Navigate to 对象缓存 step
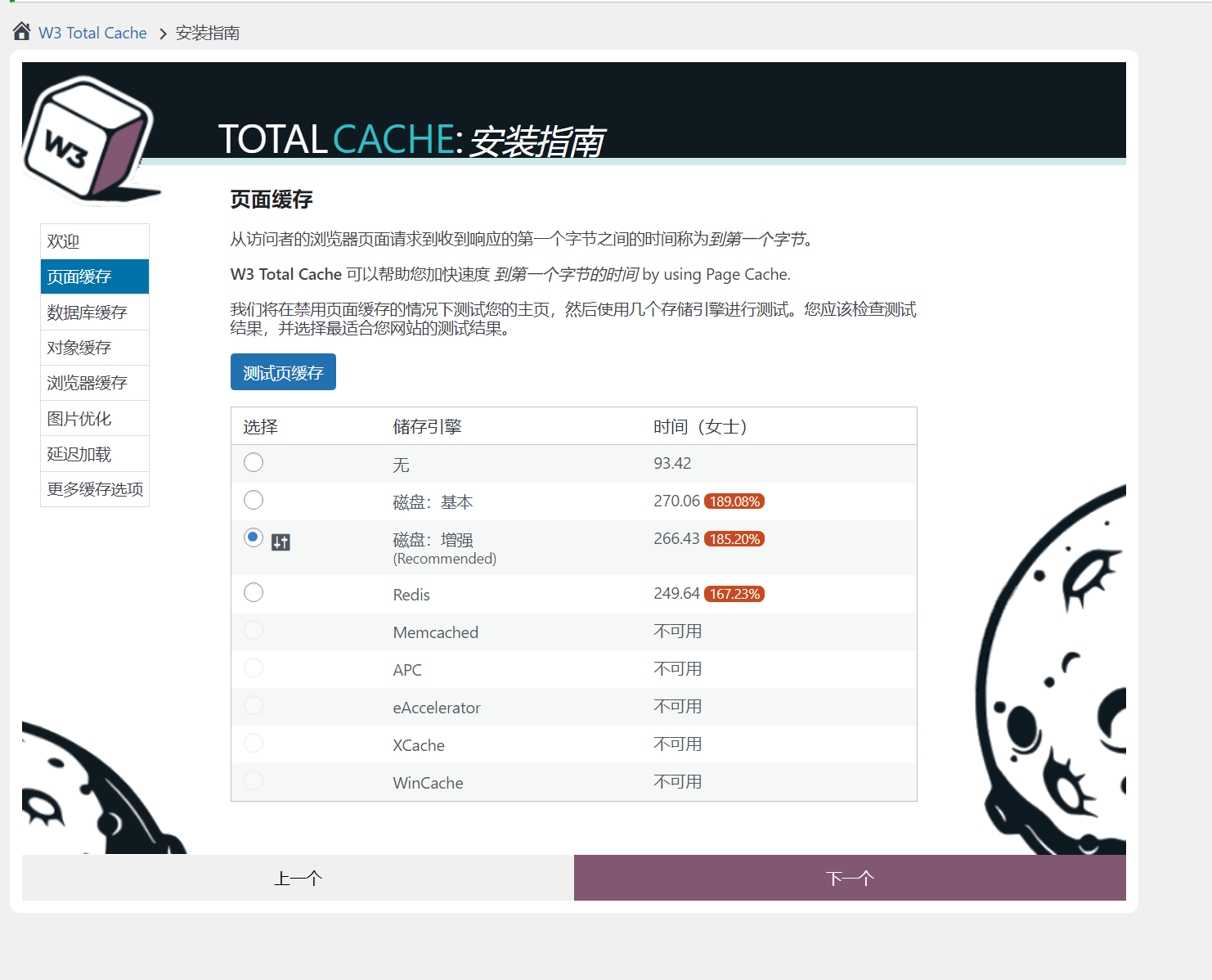 coord(95,348)
